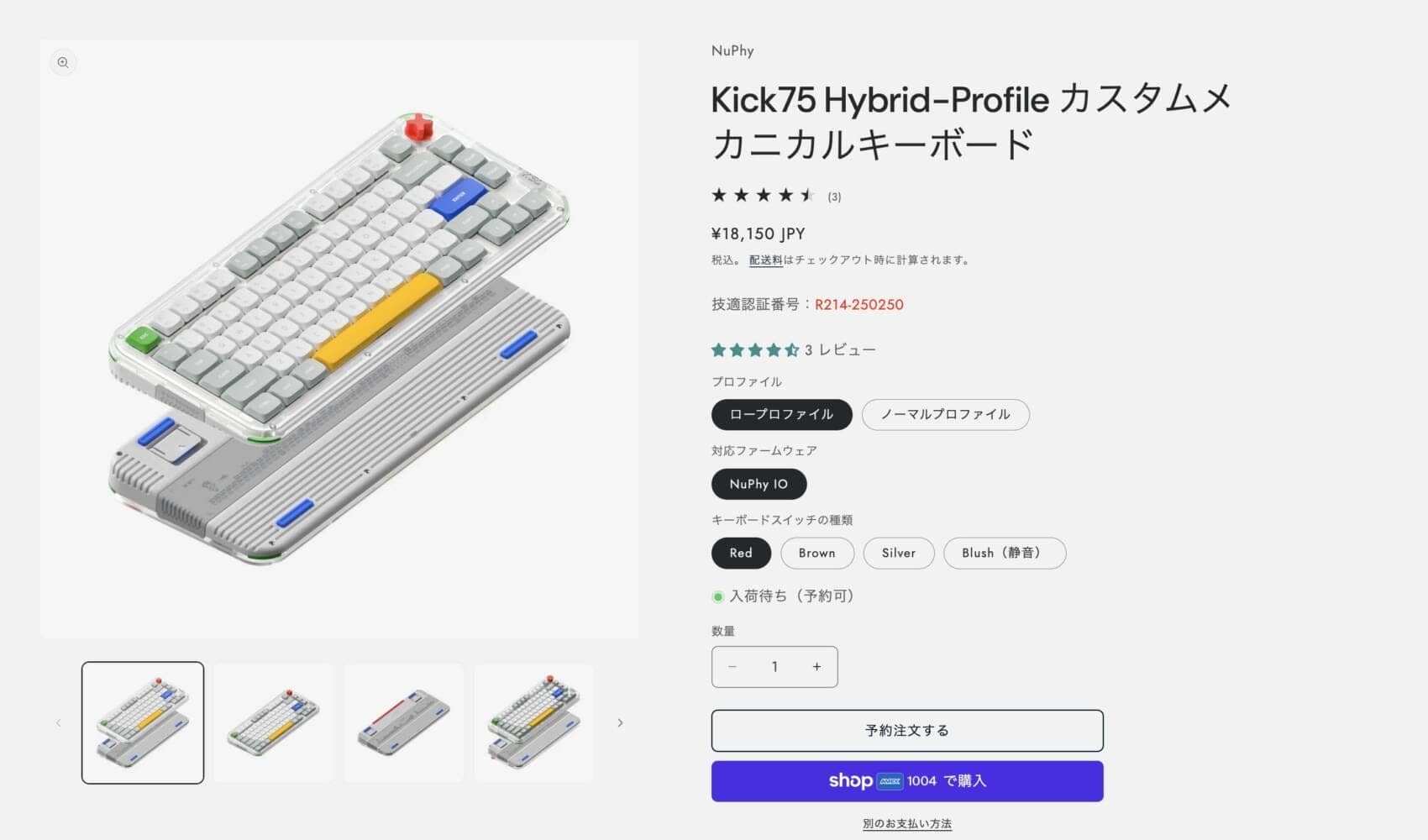Select the ノーマルプロファイル profile option

945,414
